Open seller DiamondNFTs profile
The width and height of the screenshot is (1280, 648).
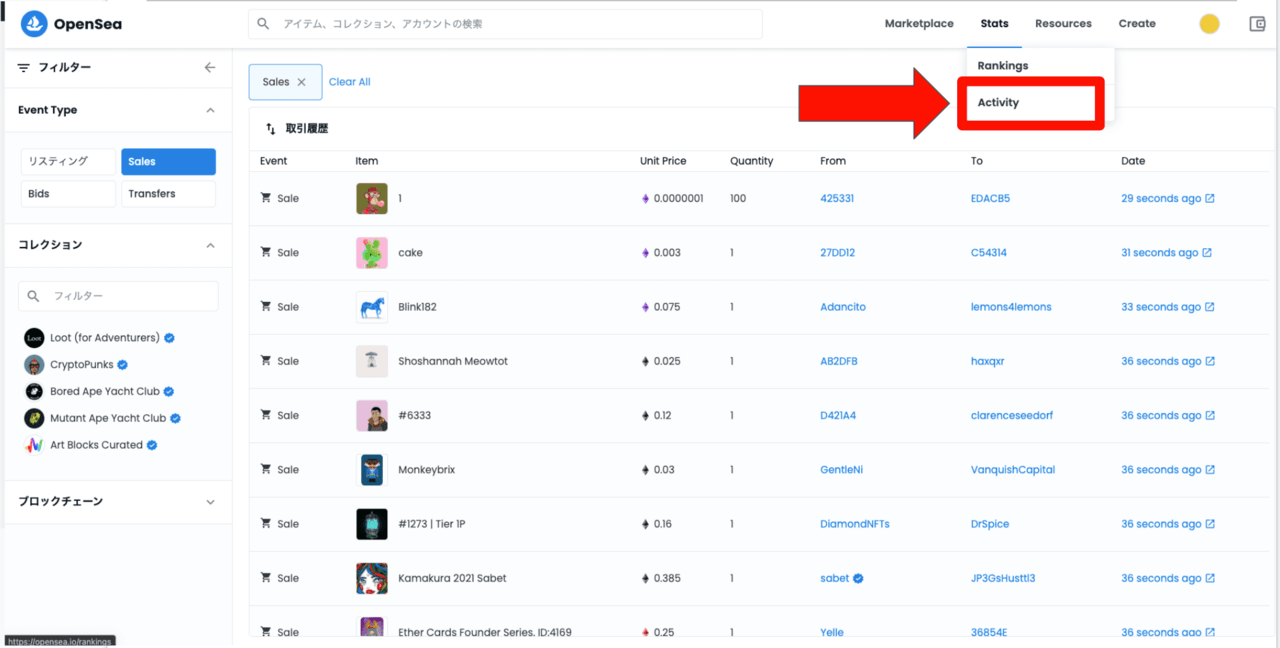pyautogui.click(x=855, y=524)
